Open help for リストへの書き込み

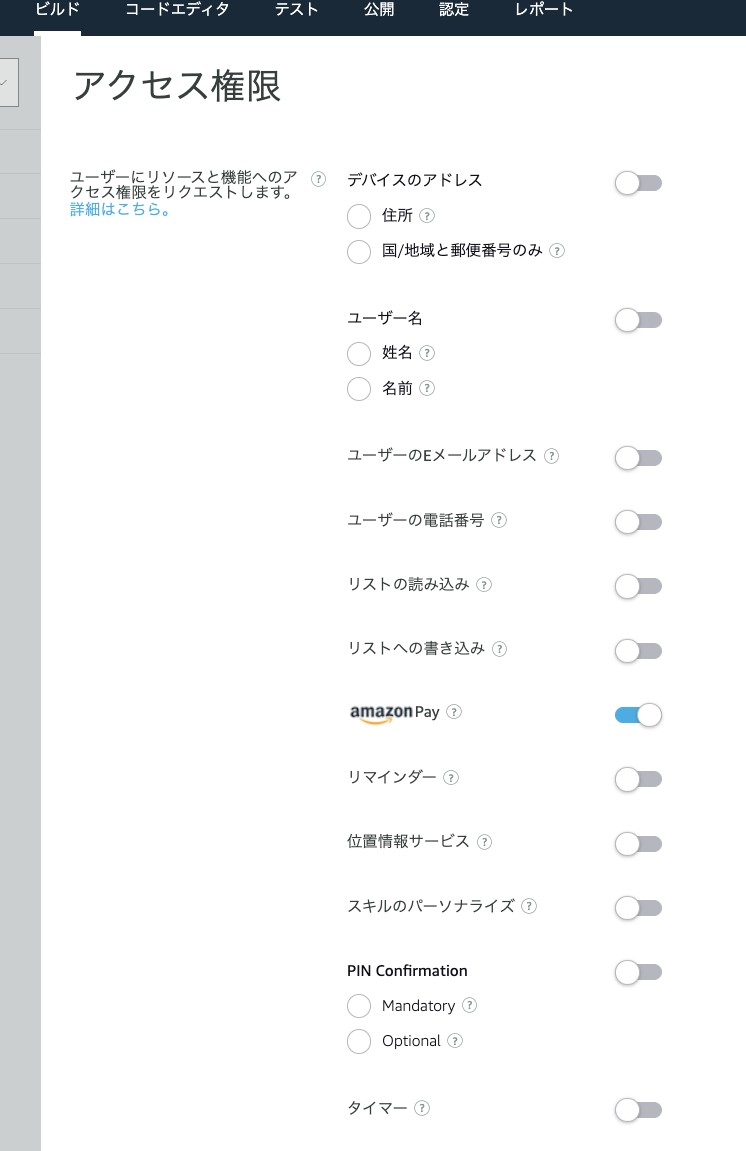[x=500, y=649]
